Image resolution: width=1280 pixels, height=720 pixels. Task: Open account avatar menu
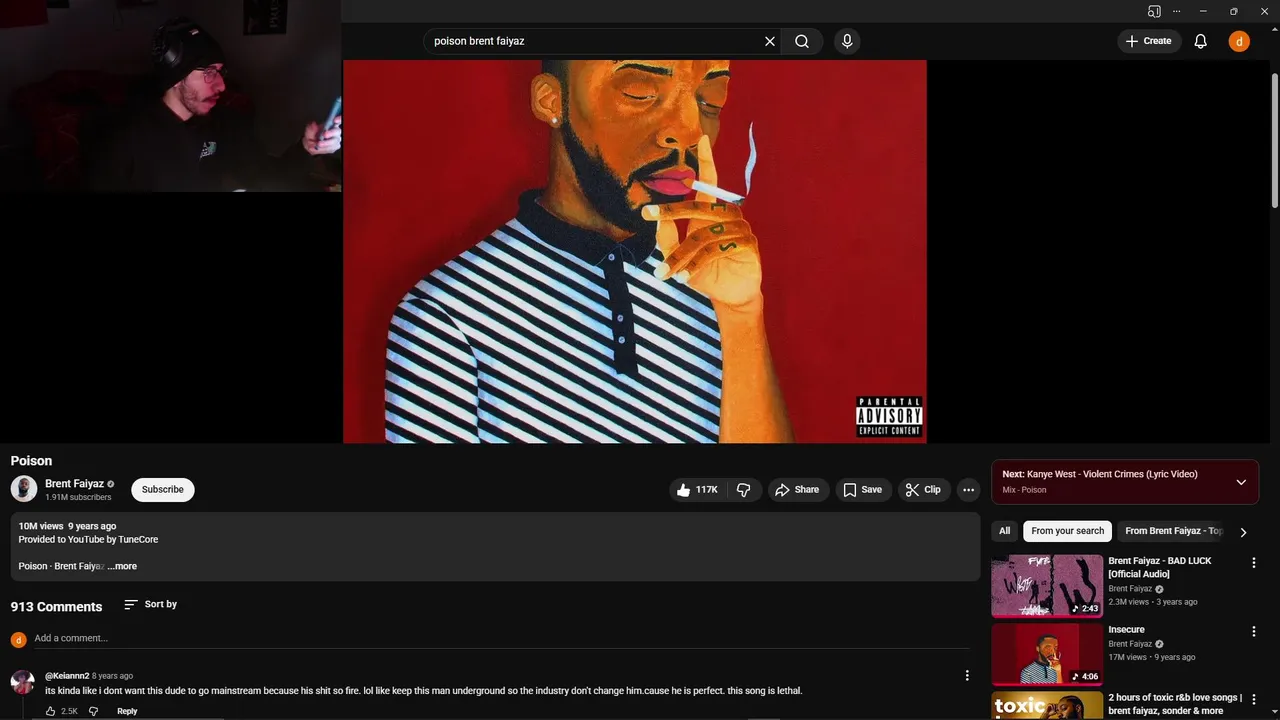(1239, 41)
